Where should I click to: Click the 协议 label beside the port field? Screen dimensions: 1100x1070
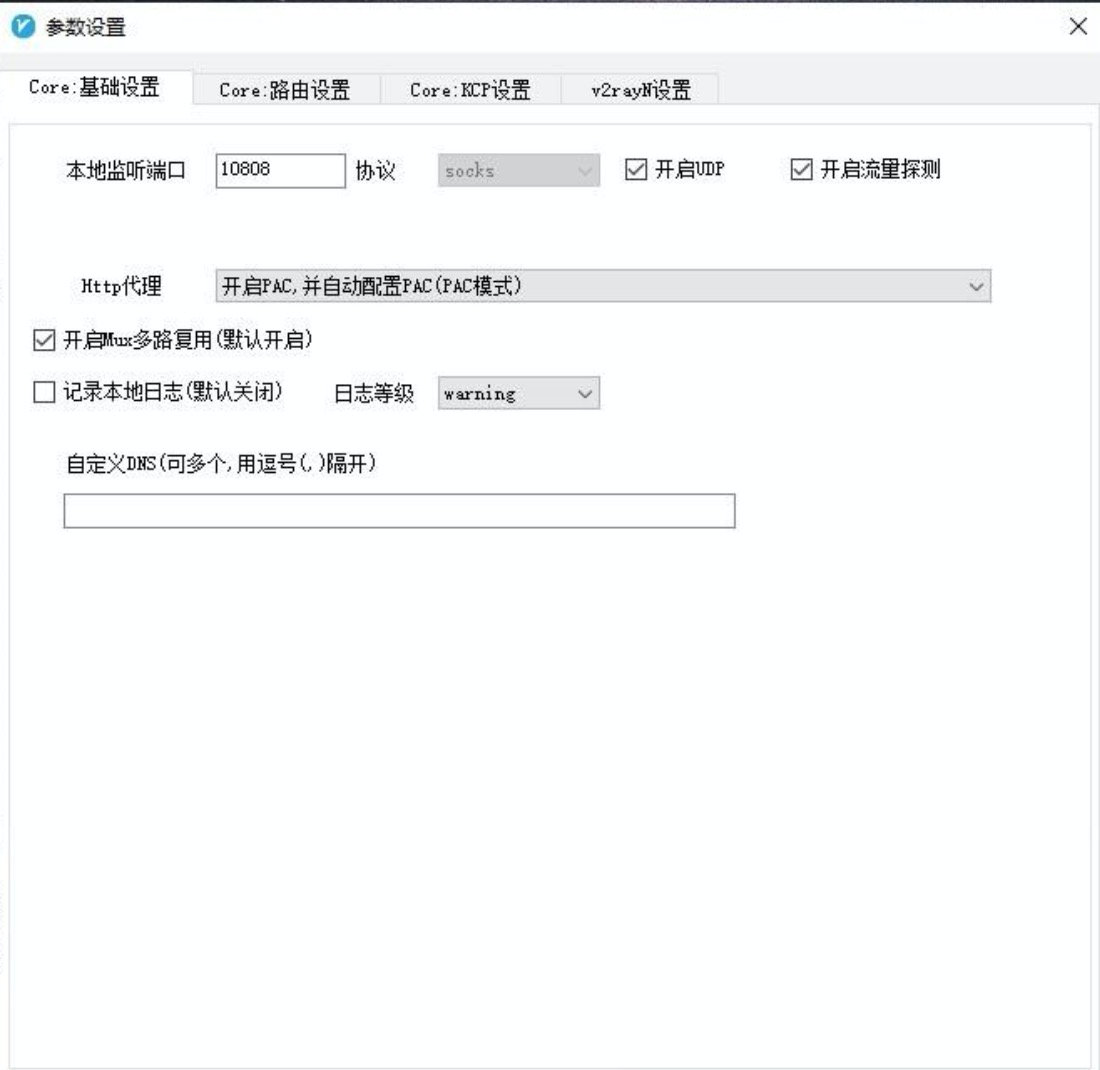[376, 171]
